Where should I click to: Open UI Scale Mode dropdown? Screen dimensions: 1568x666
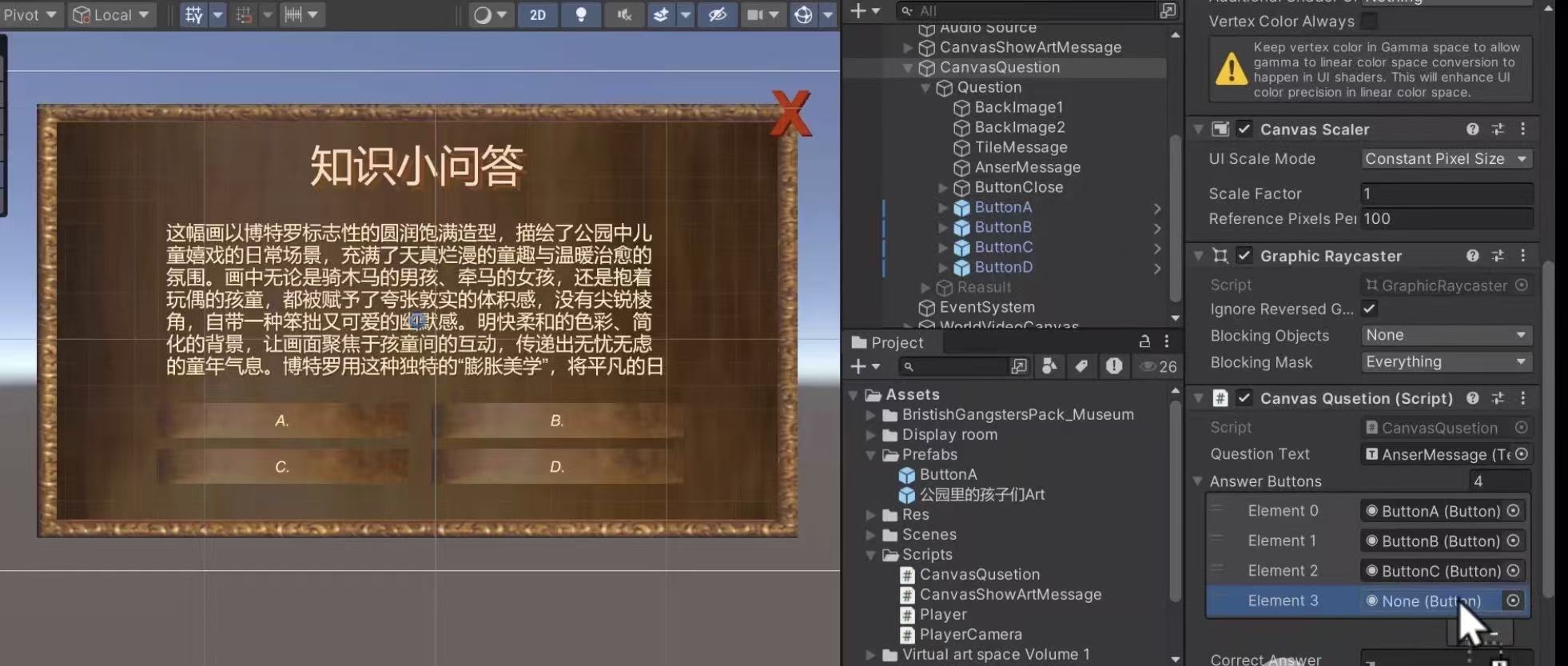1447,159
